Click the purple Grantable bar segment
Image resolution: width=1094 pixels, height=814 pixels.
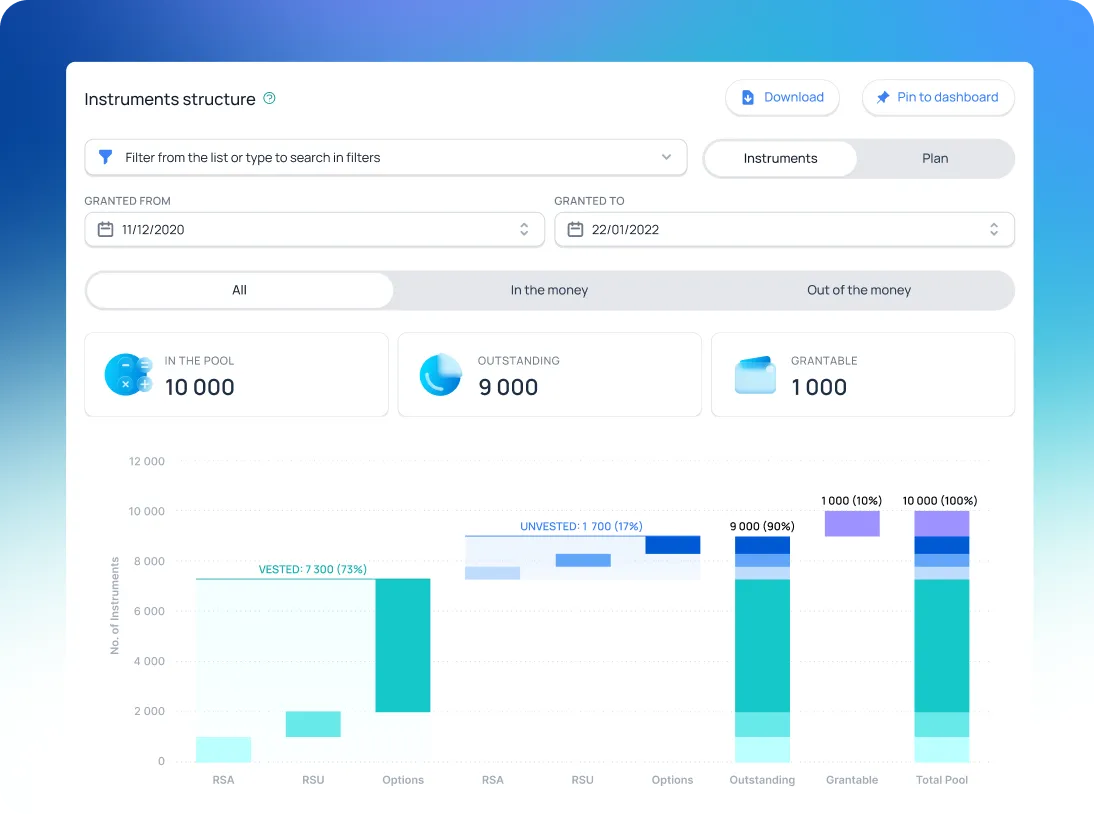pyautogui.click(x=852, y=522)
